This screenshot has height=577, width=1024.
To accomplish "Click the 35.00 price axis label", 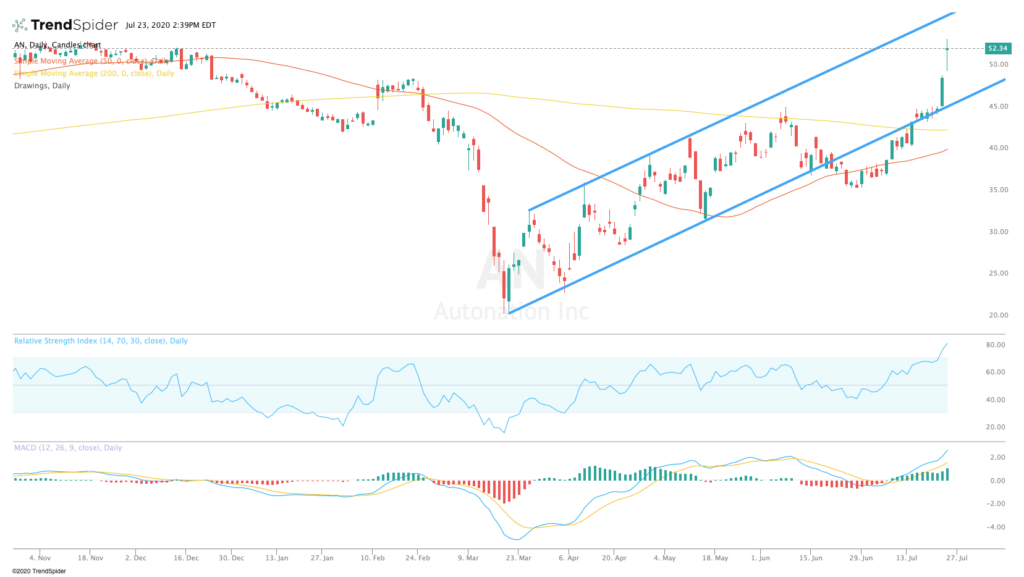I will (998, 190).
